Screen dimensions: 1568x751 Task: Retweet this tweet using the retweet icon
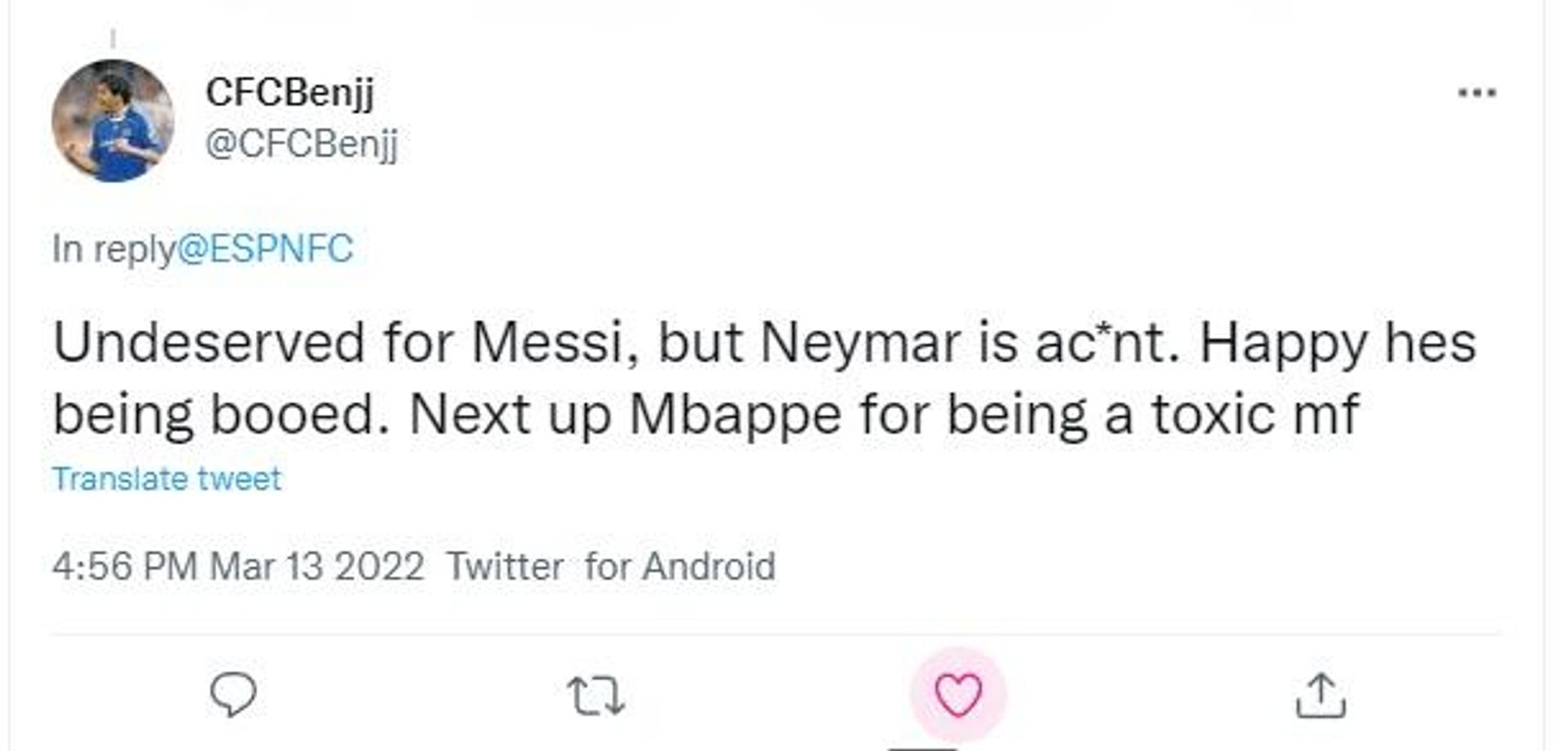point(596,696)
